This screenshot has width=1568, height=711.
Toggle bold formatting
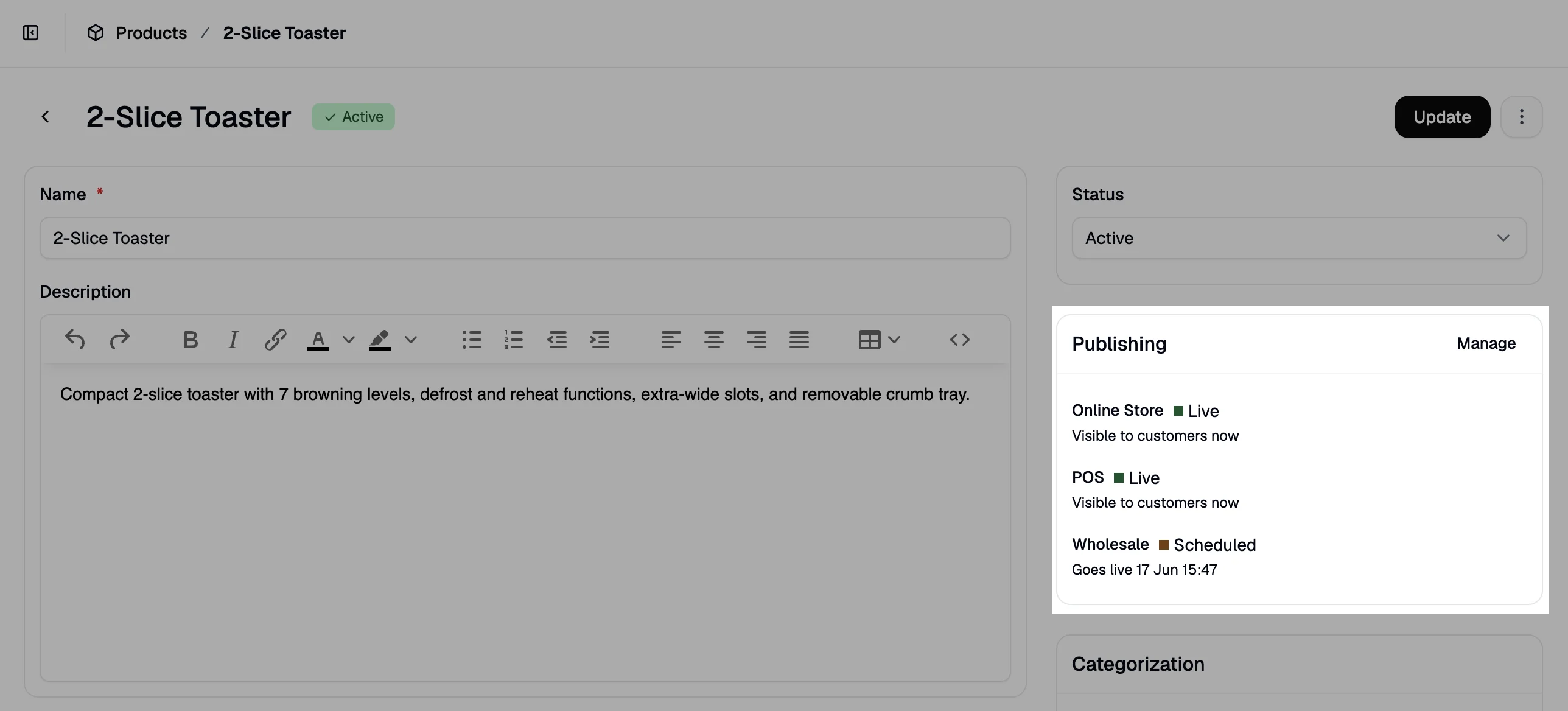[x=191, y=340]
